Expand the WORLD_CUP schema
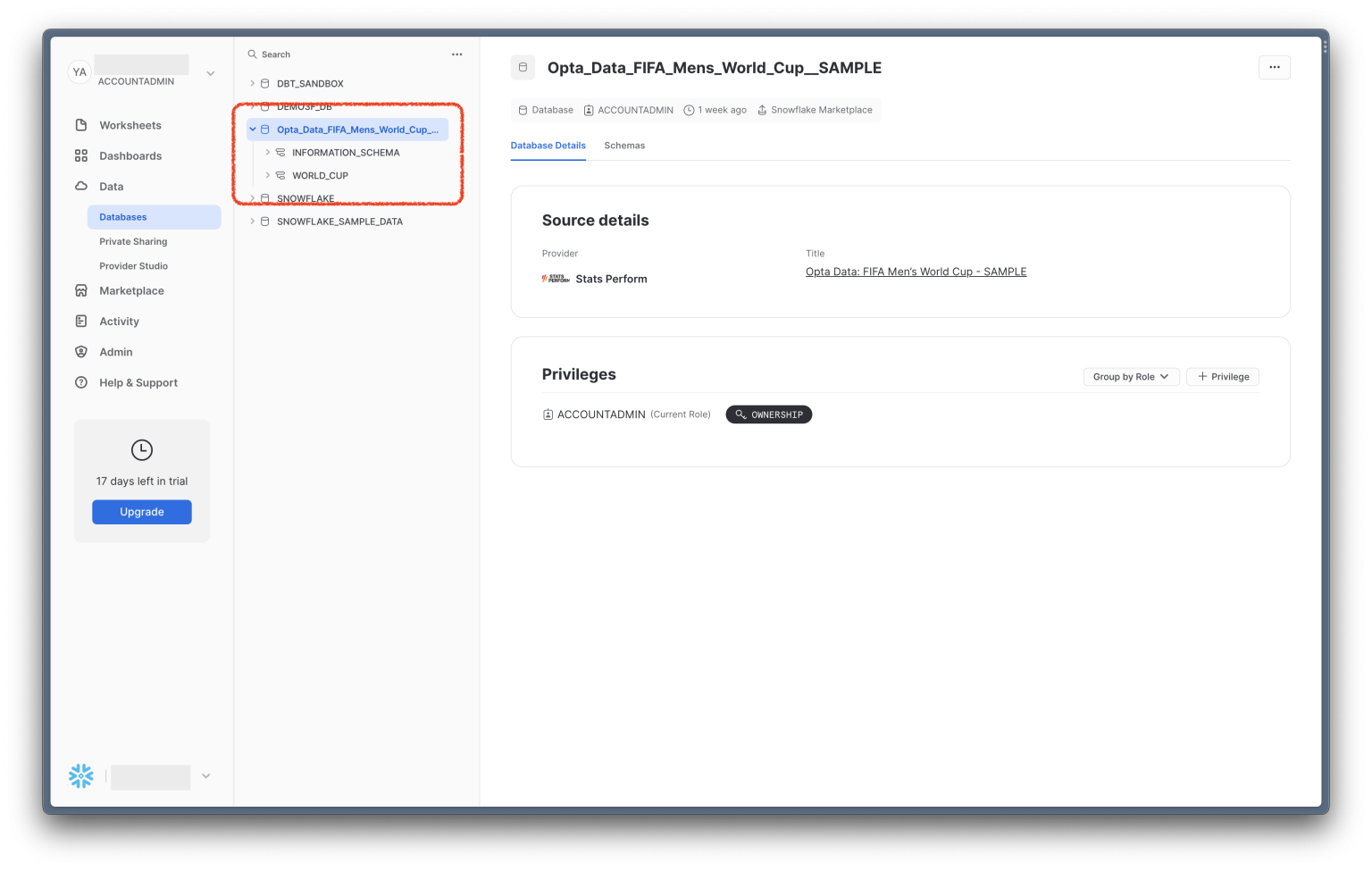Image resolution: width=1372 pixels, height=871 pixels. (268, 175)
